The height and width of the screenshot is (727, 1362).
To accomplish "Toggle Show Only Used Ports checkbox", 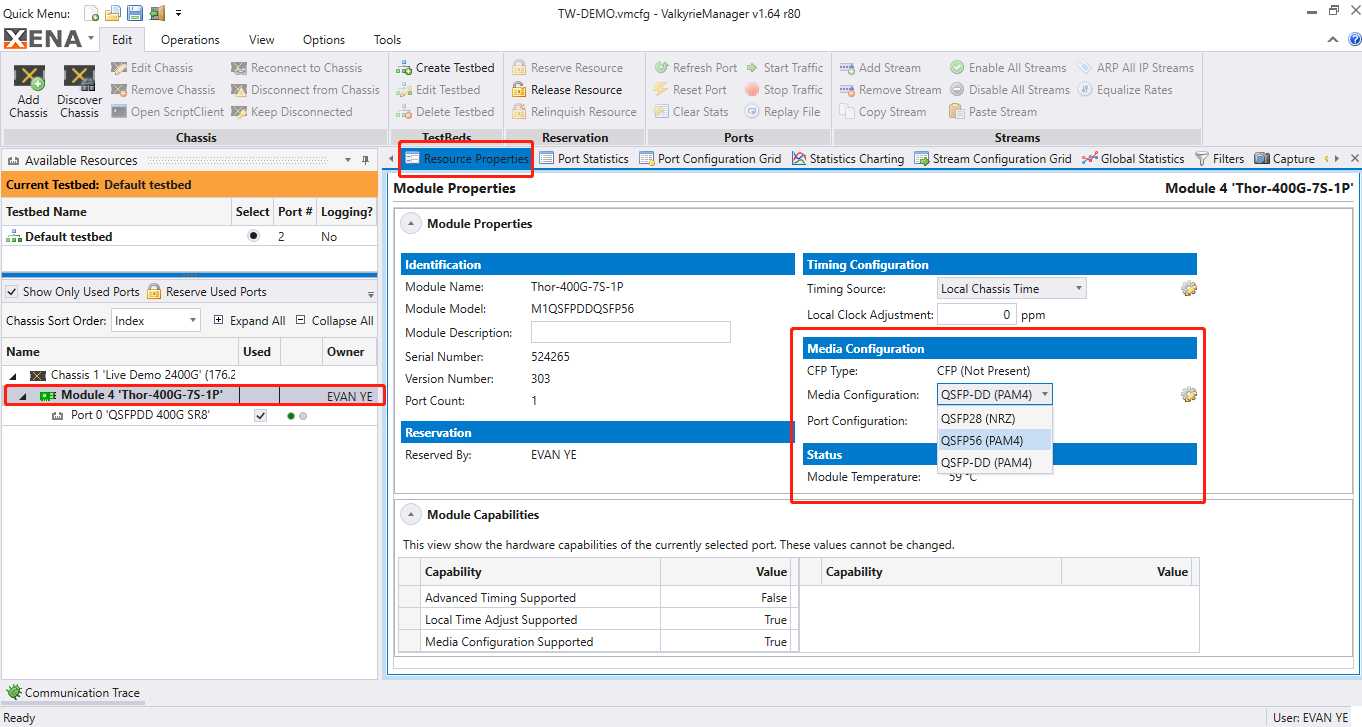I will (12, 292).
